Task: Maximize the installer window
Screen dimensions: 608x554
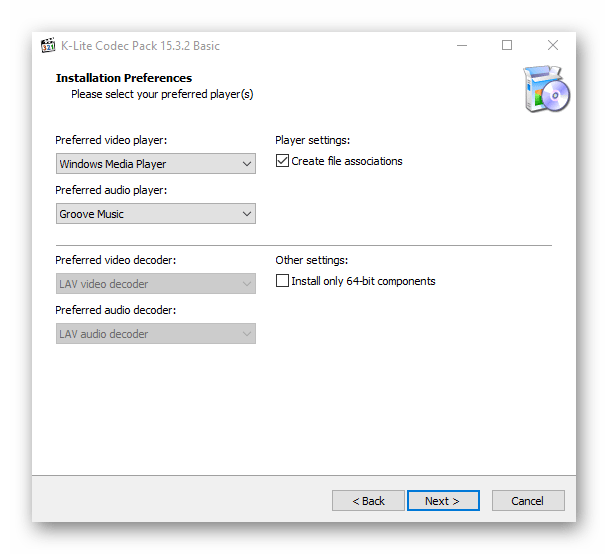Action: (507, 45)
